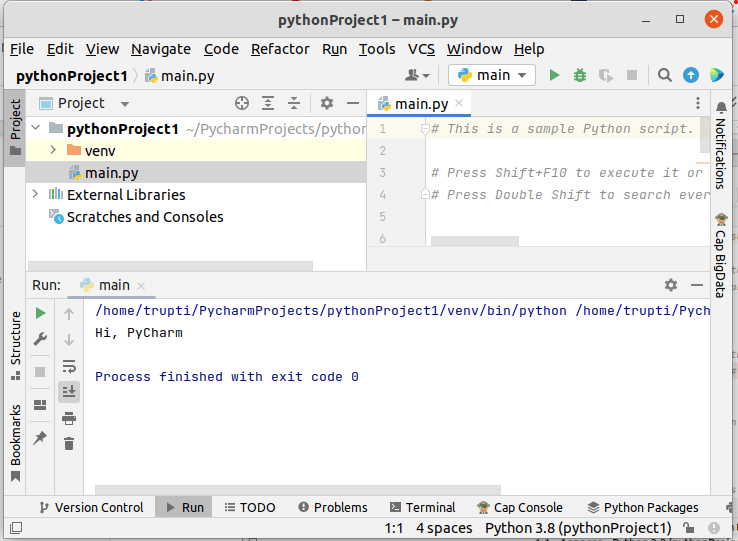Clear output with the trash icon

click(x=69, y=444)
